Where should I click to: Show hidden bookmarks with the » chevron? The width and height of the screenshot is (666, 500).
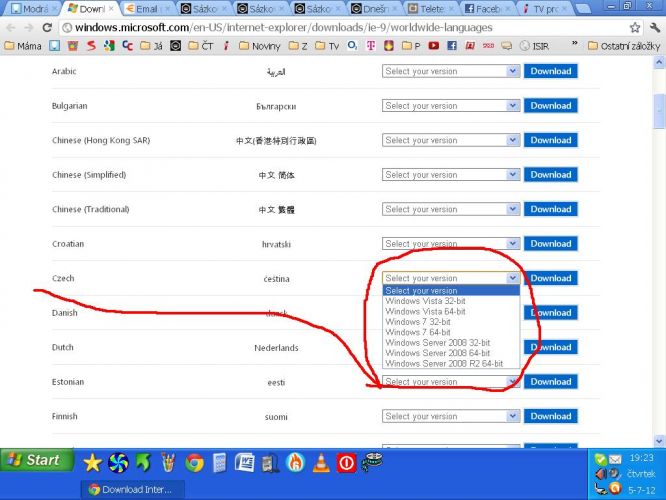574,44
